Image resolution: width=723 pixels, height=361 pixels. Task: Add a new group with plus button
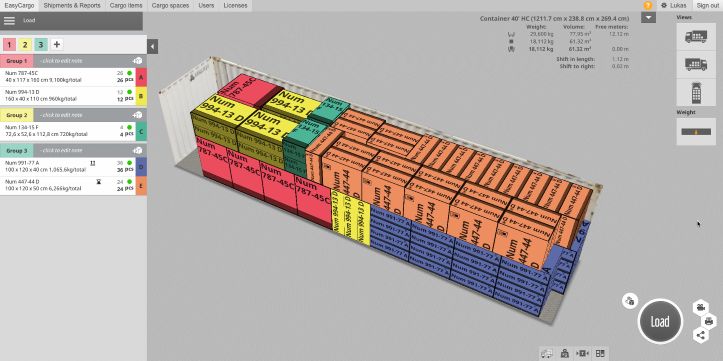57,45
